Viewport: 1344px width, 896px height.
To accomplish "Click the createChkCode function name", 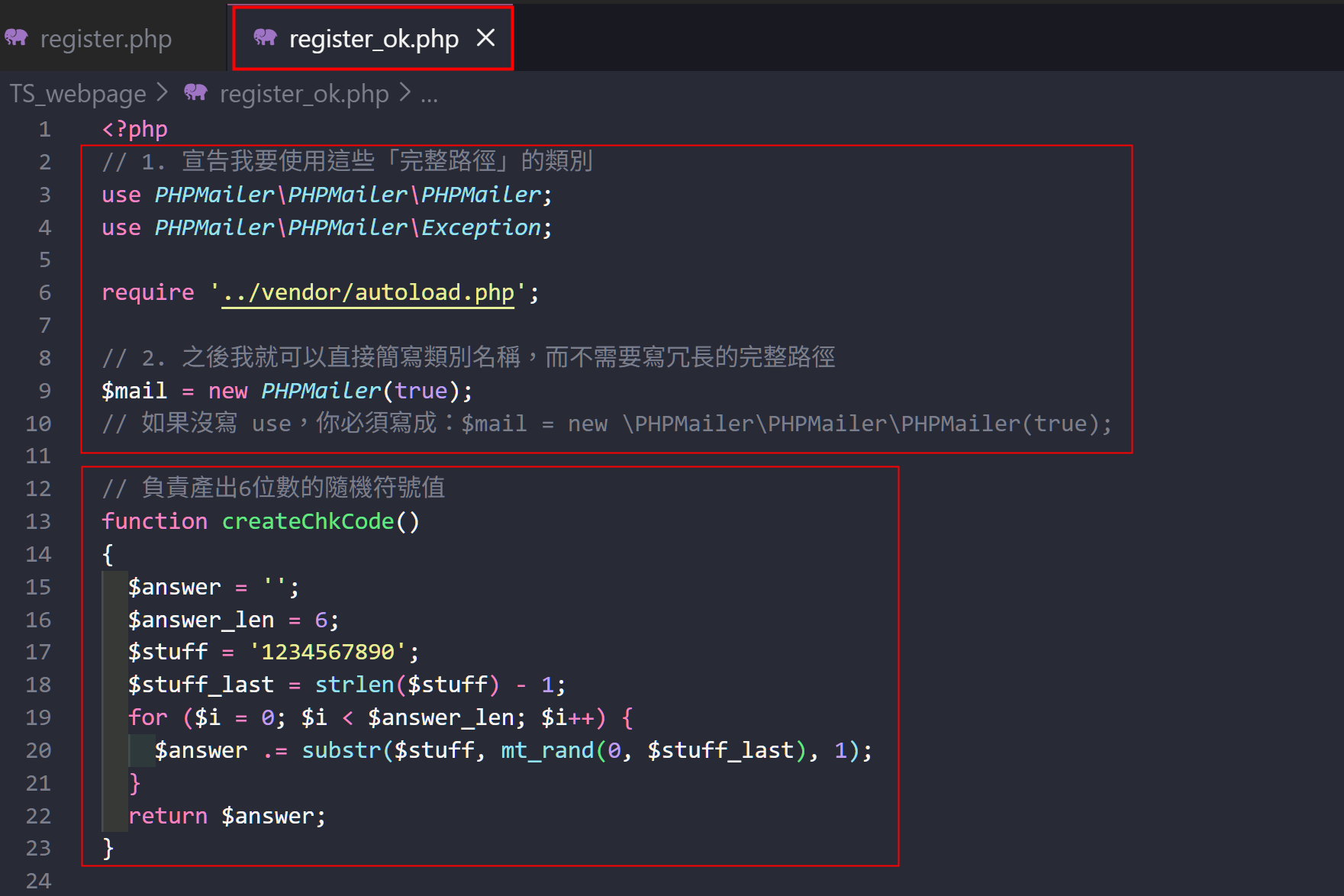I will [308, 521].
